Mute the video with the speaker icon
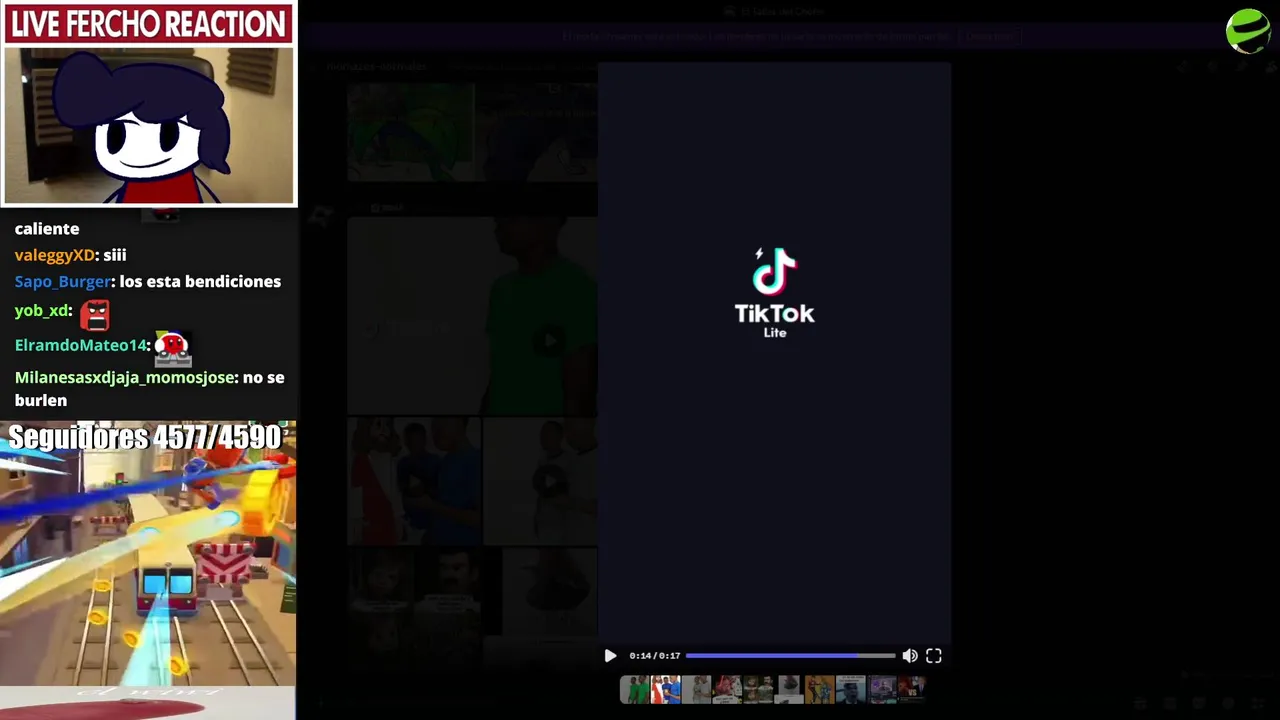1280x720 pixels. (910, 656)
